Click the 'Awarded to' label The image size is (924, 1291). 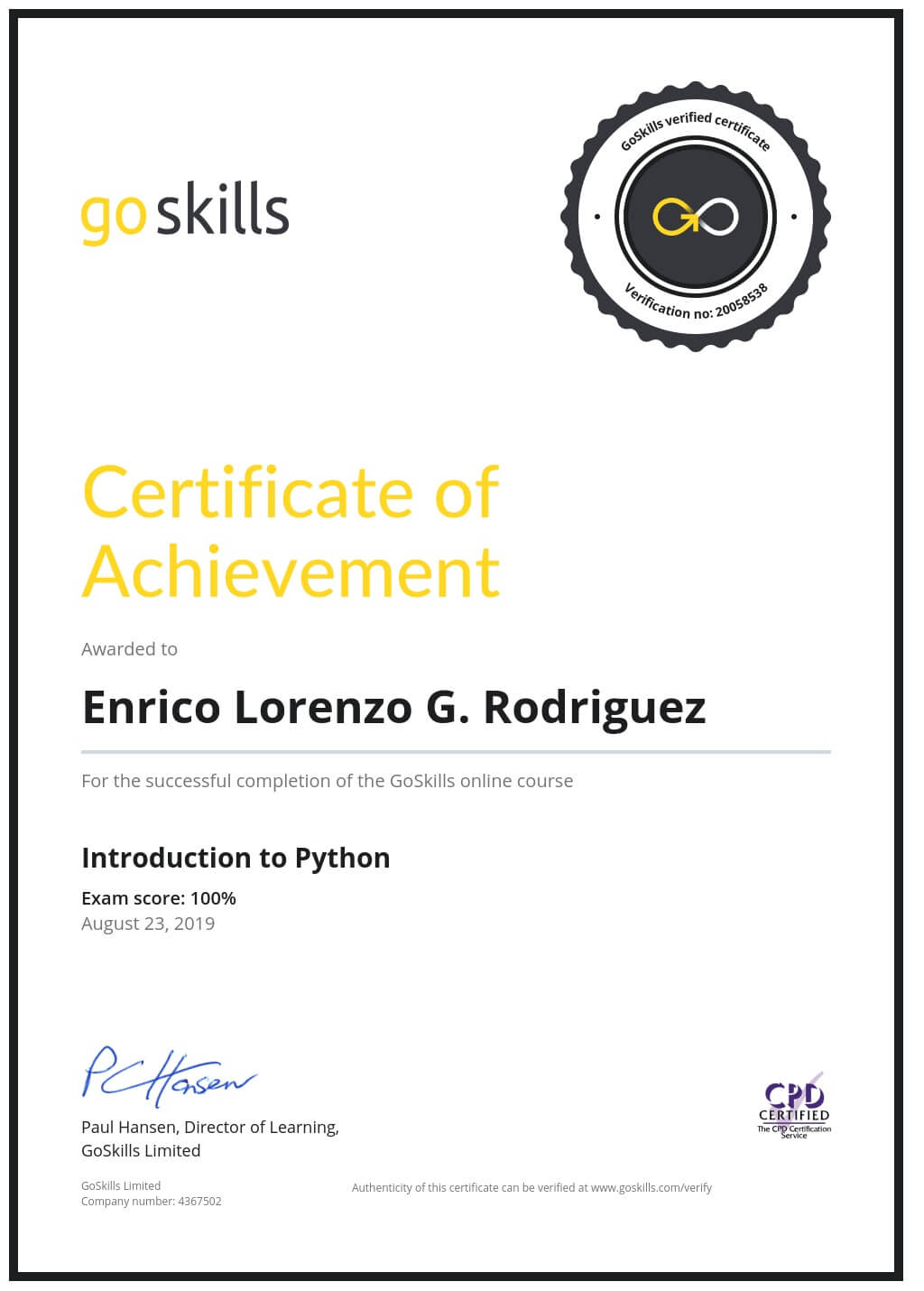pos(129,649)
